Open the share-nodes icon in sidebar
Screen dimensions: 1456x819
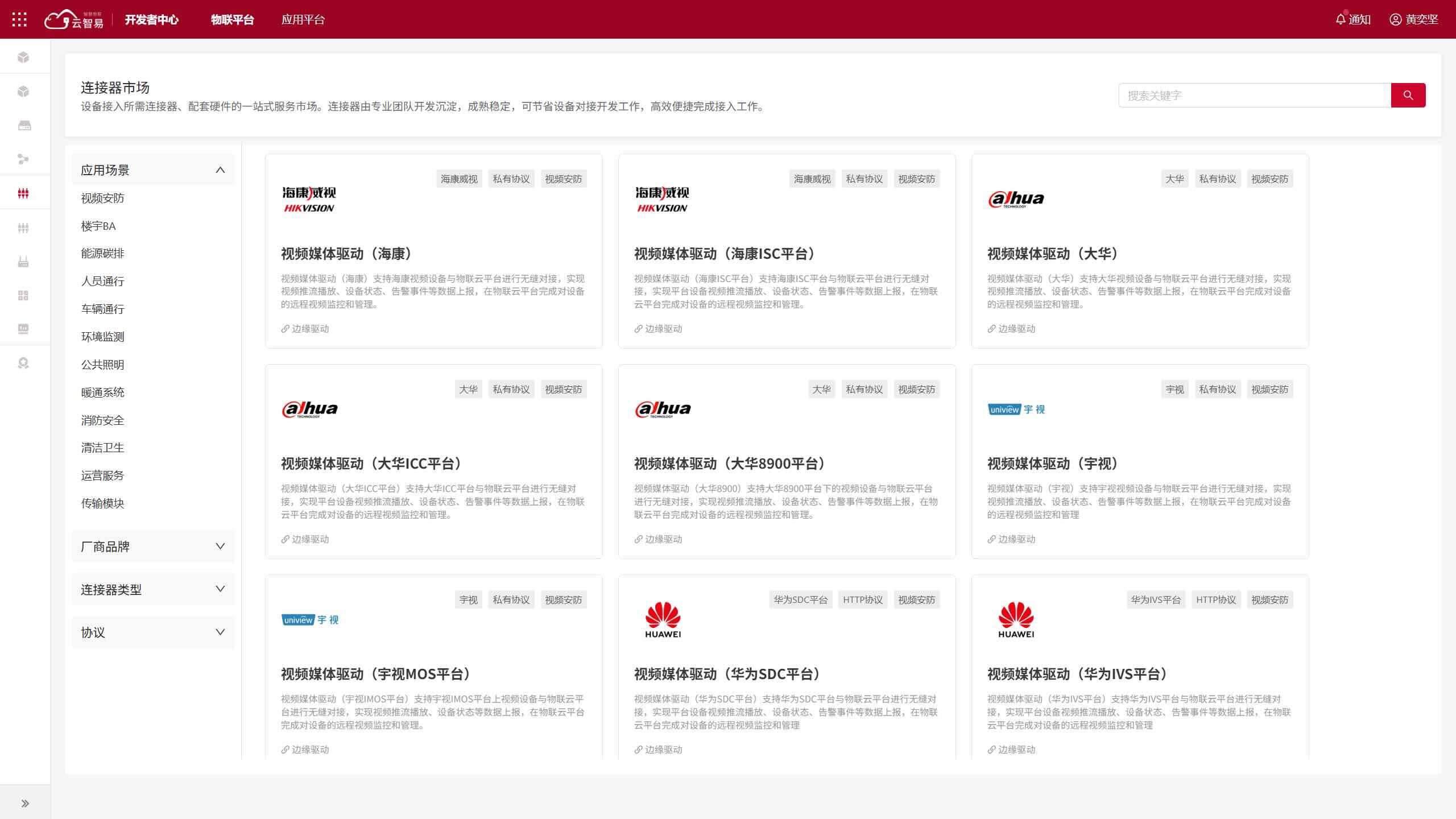(x=23, y=159)
